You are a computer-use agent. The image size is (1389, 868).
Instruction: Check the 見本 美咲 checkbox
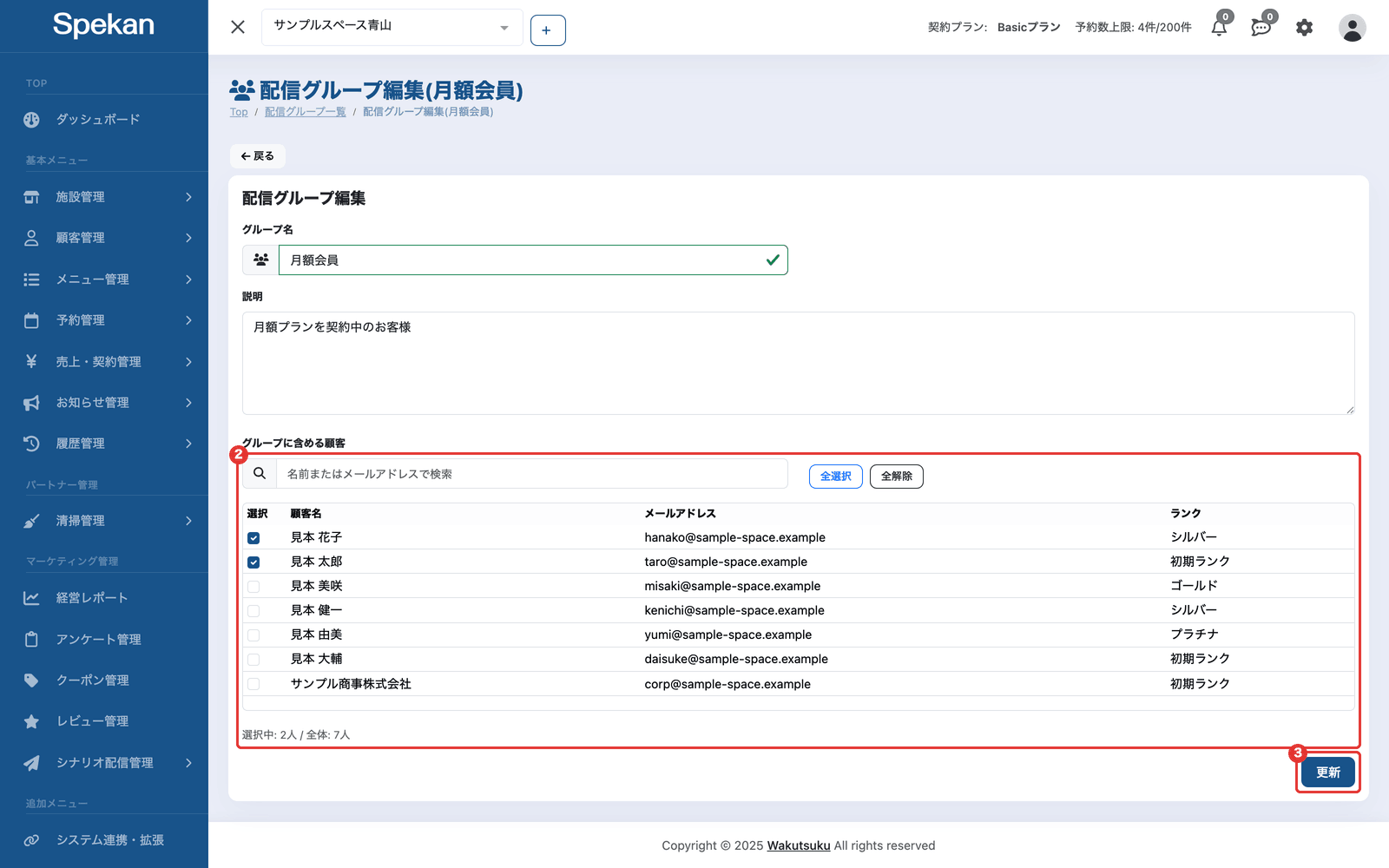[x=253, y=587]
